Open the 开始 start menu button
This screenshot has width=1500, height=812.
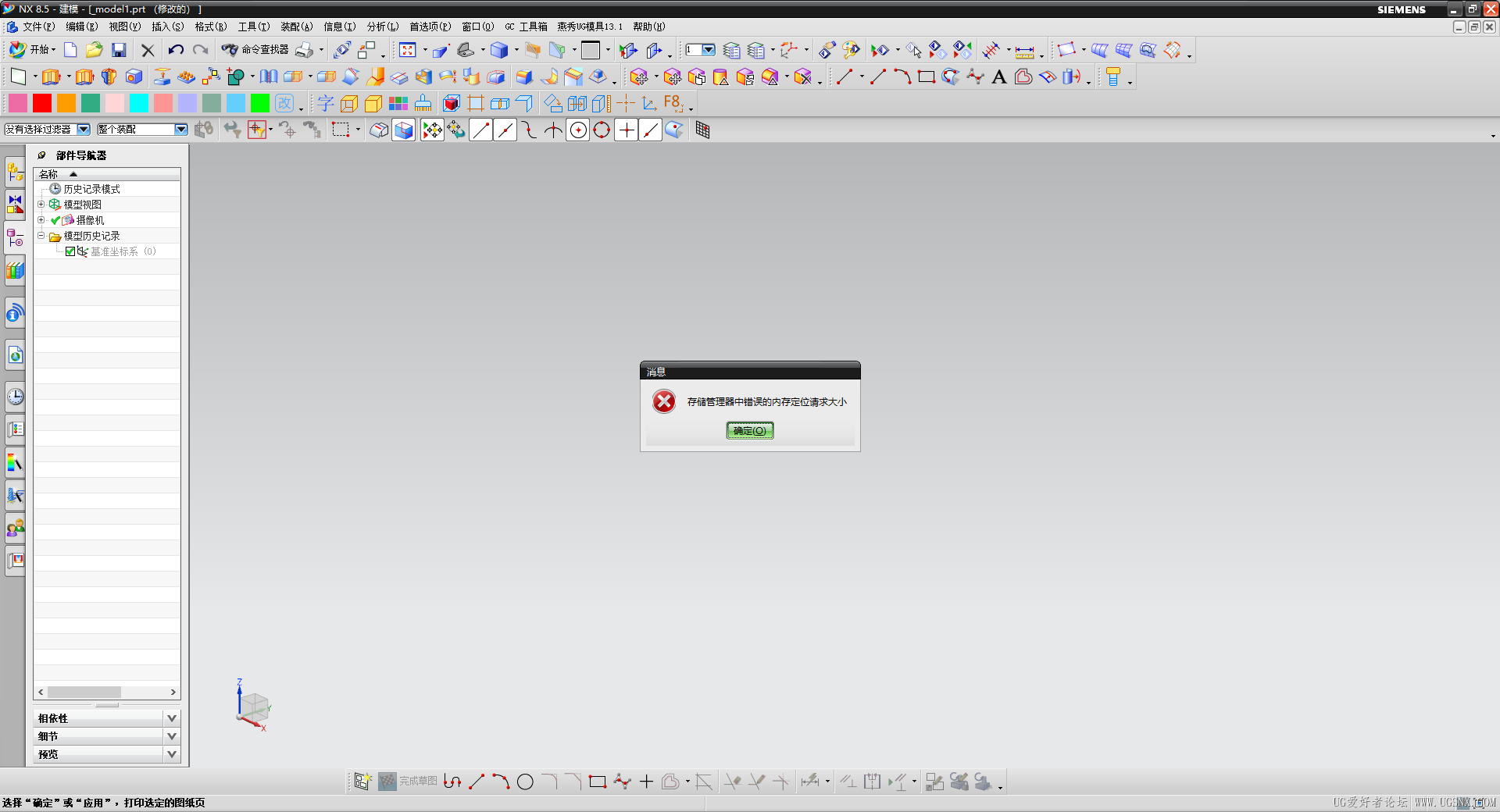click(x=31, y=50)
